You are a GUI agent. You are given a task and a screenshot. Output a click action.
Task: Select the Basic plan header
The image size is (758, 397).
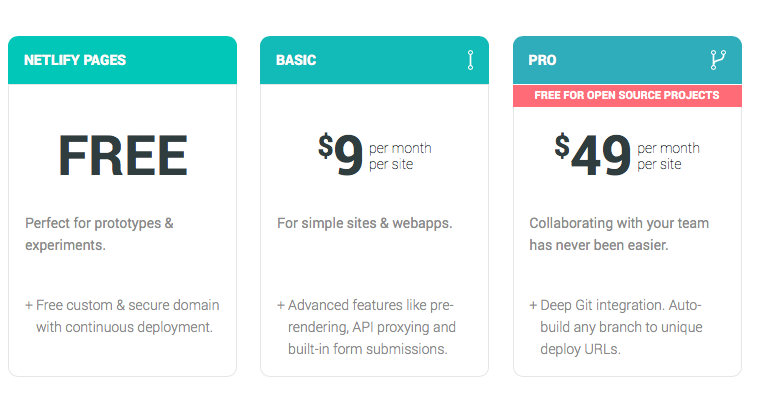[374, 60]
